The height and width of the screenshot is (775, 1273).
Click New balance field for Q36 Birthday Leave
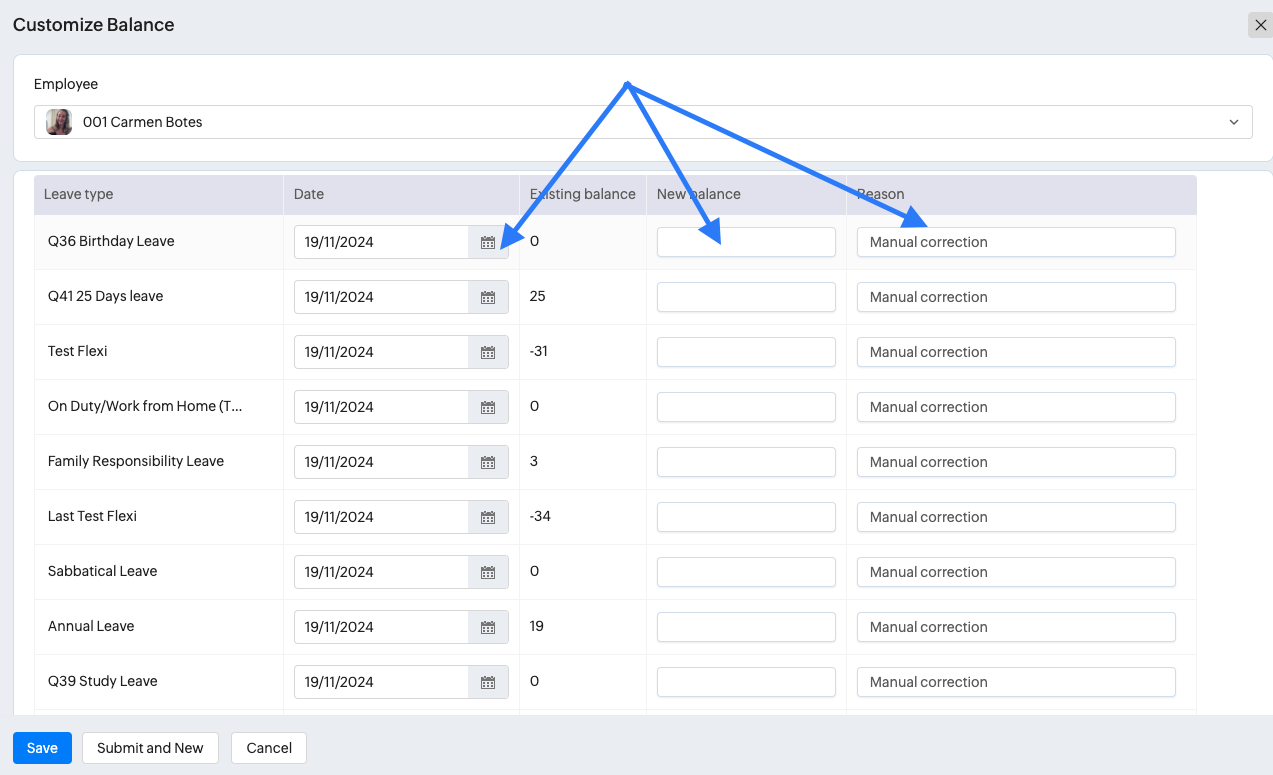(746, 242)
